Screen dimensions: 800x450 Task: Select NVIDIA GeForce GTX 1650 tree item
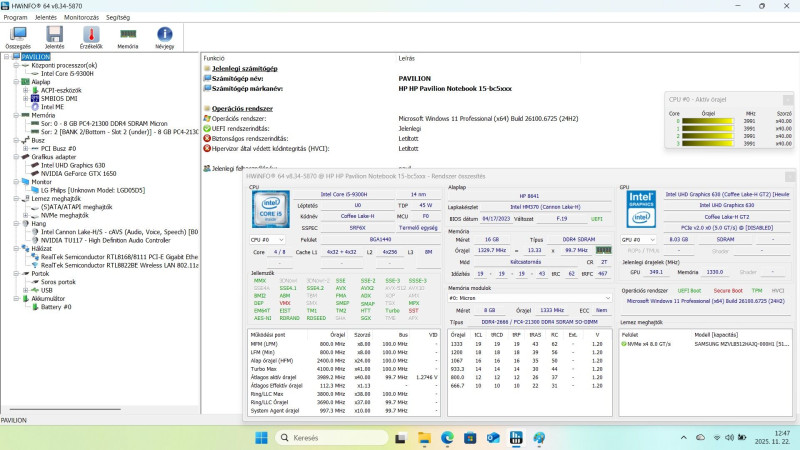pyautogui.click(x=79, y=173)
